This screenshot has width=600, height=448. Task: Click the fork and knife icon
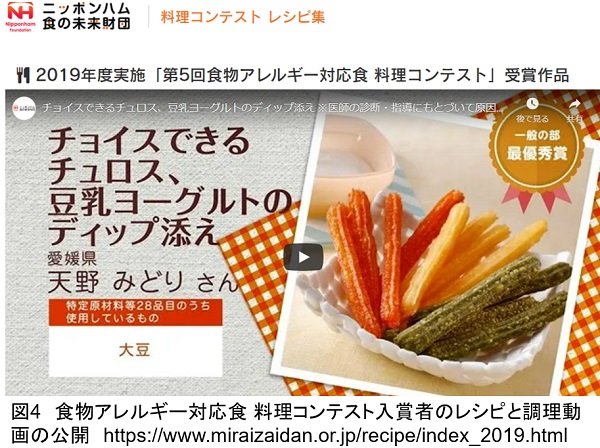point(23,75)
